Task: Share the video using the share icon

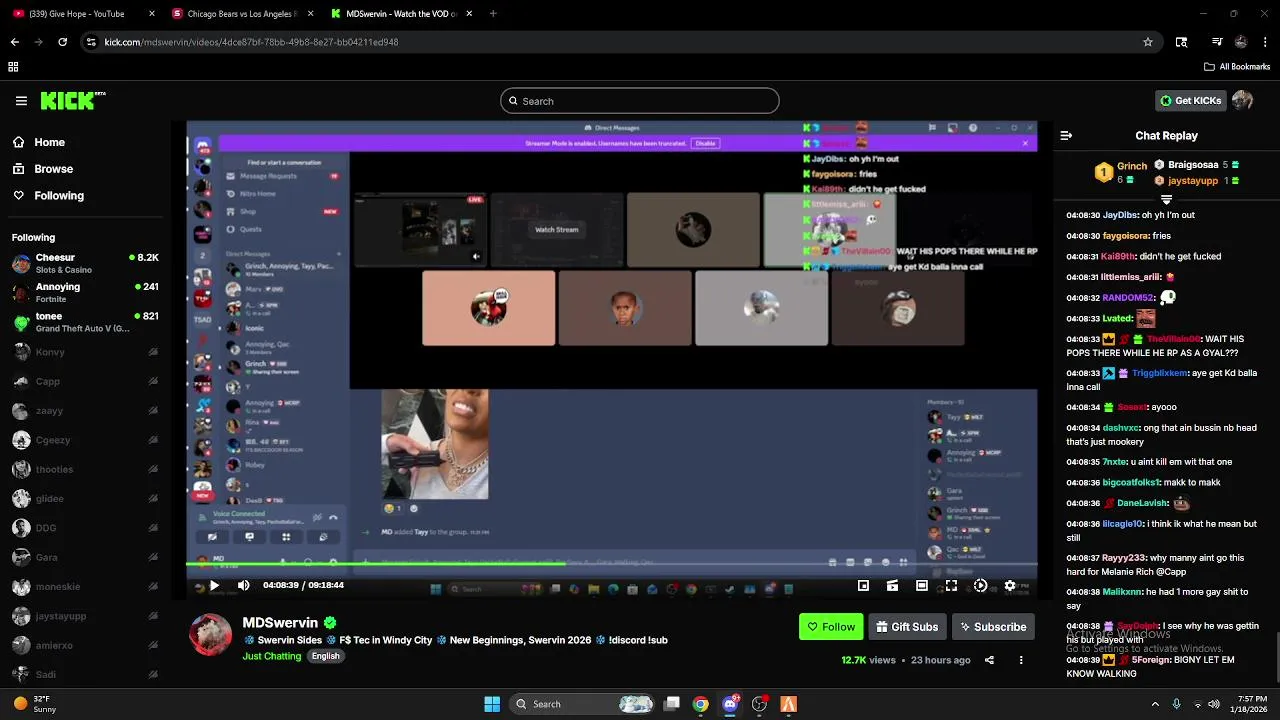Action: [x=989, y=660]
